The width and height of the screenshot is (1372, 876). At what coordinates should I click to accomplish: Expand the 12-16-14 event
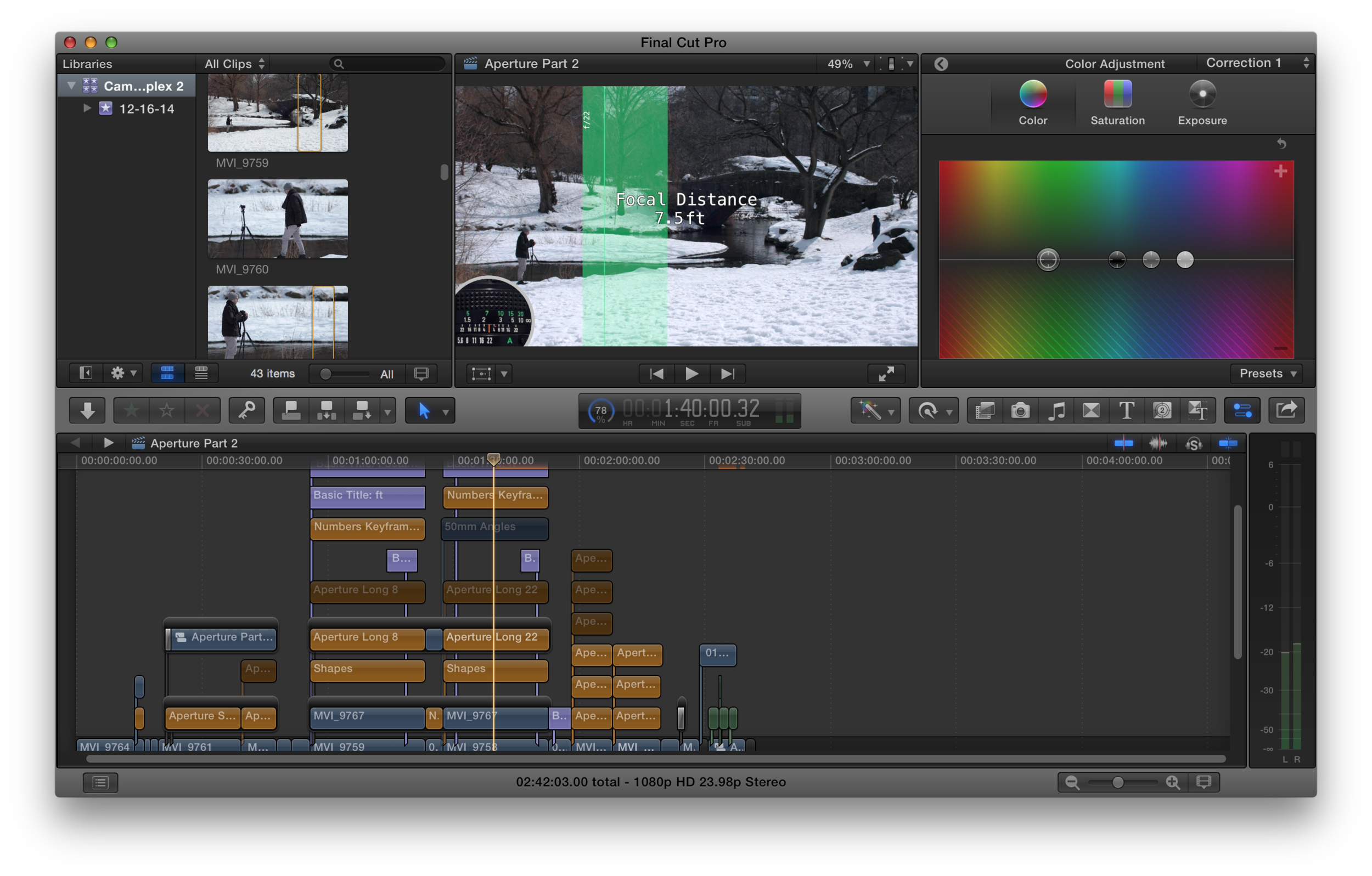click(x=87, y=108)
